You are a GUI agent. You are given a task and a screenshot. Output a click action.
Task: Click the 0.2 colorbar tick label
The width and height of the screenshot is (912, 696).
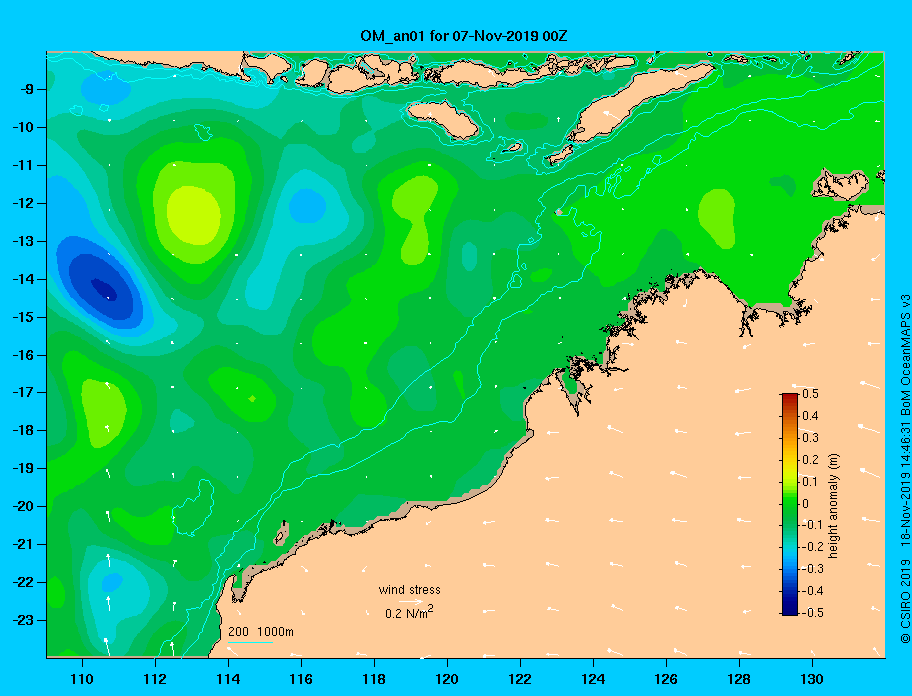pyautogui.click(x=810, y=459)
